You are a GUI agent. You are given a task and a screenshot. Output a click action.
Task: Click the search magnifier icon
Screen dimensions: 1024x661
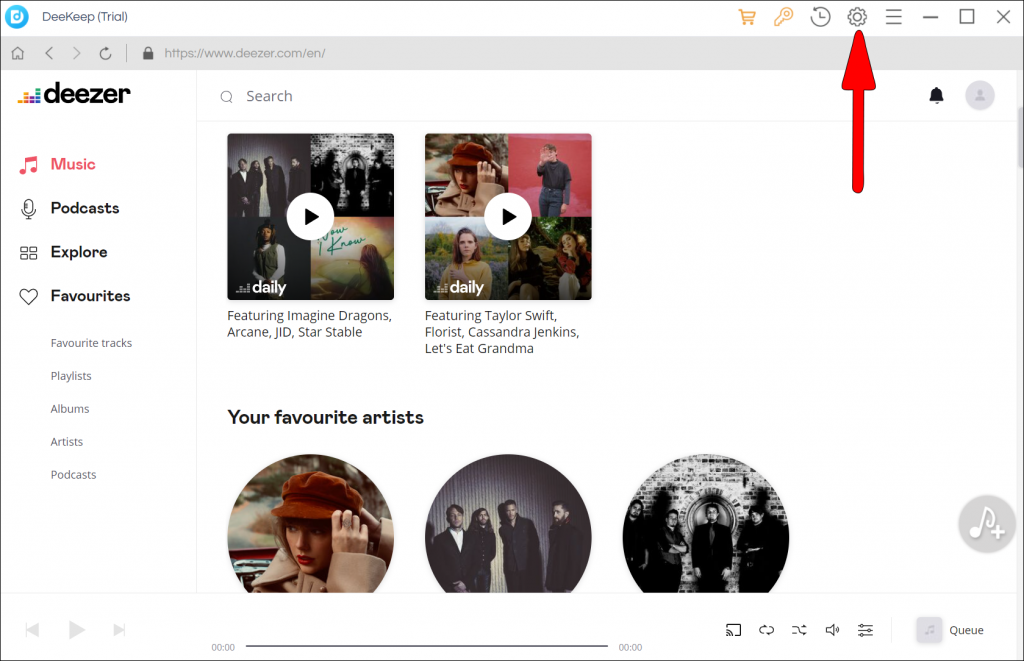pyautogui.click(x=227, y=97)
